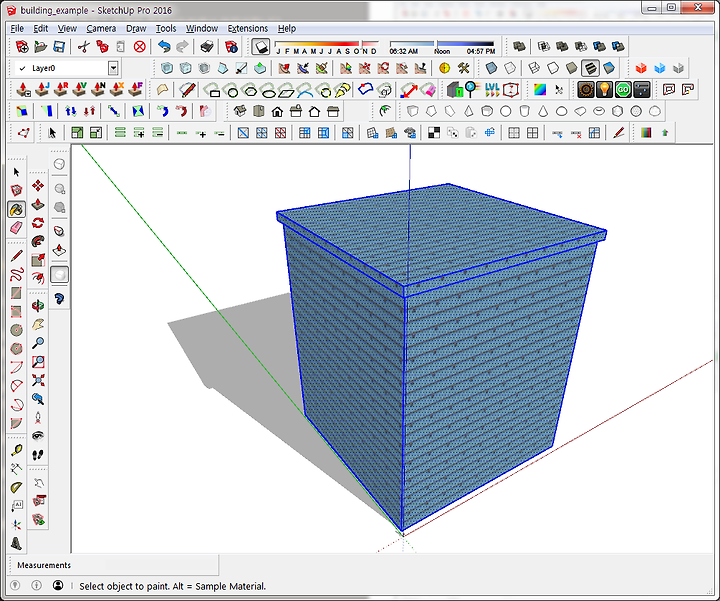Open the Camera menu
720x601 pixels.
(101, 28)
